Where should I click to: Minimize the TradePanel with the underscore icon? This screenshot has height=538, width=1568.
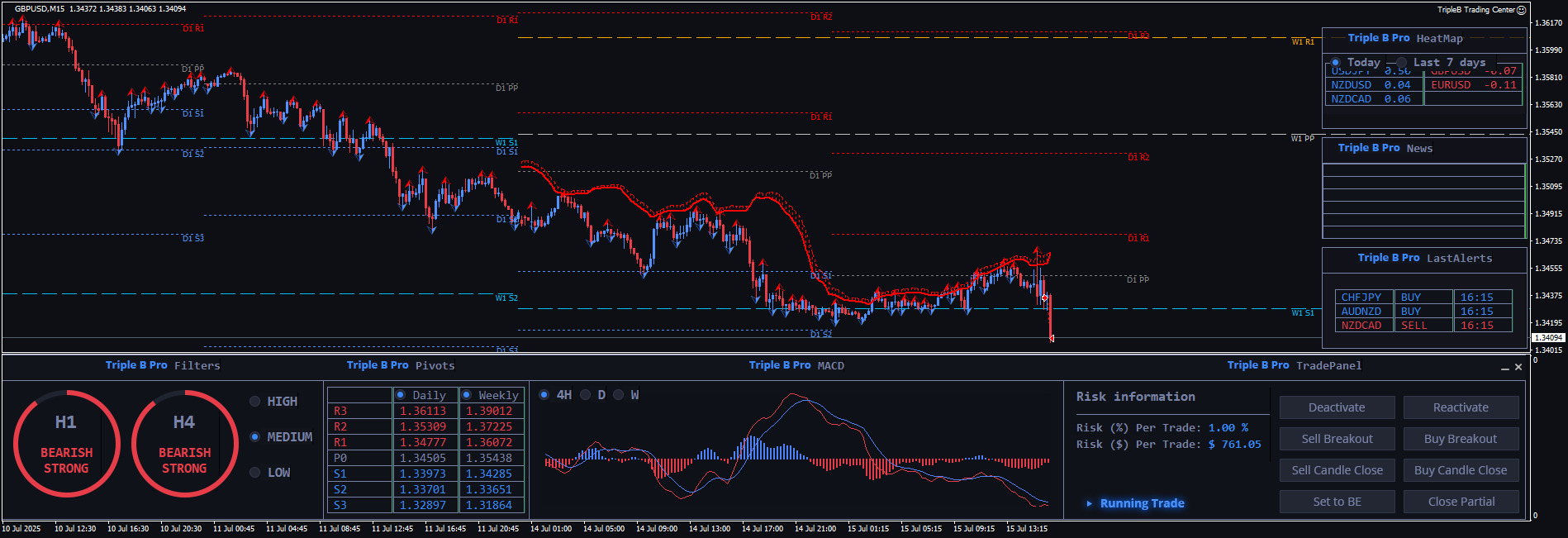(1504, 368)
